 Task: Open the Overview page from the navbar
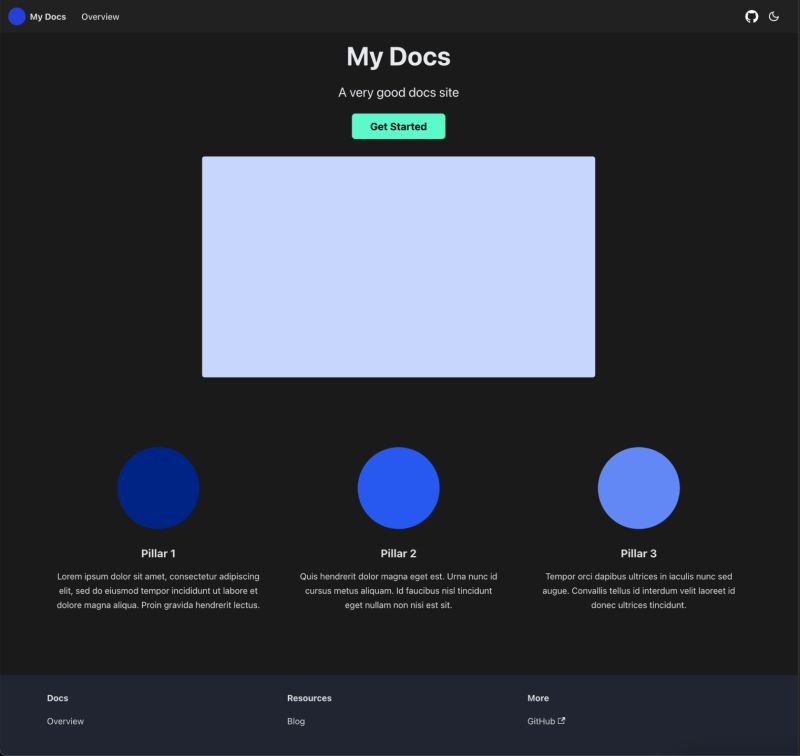tap(99, 16)
